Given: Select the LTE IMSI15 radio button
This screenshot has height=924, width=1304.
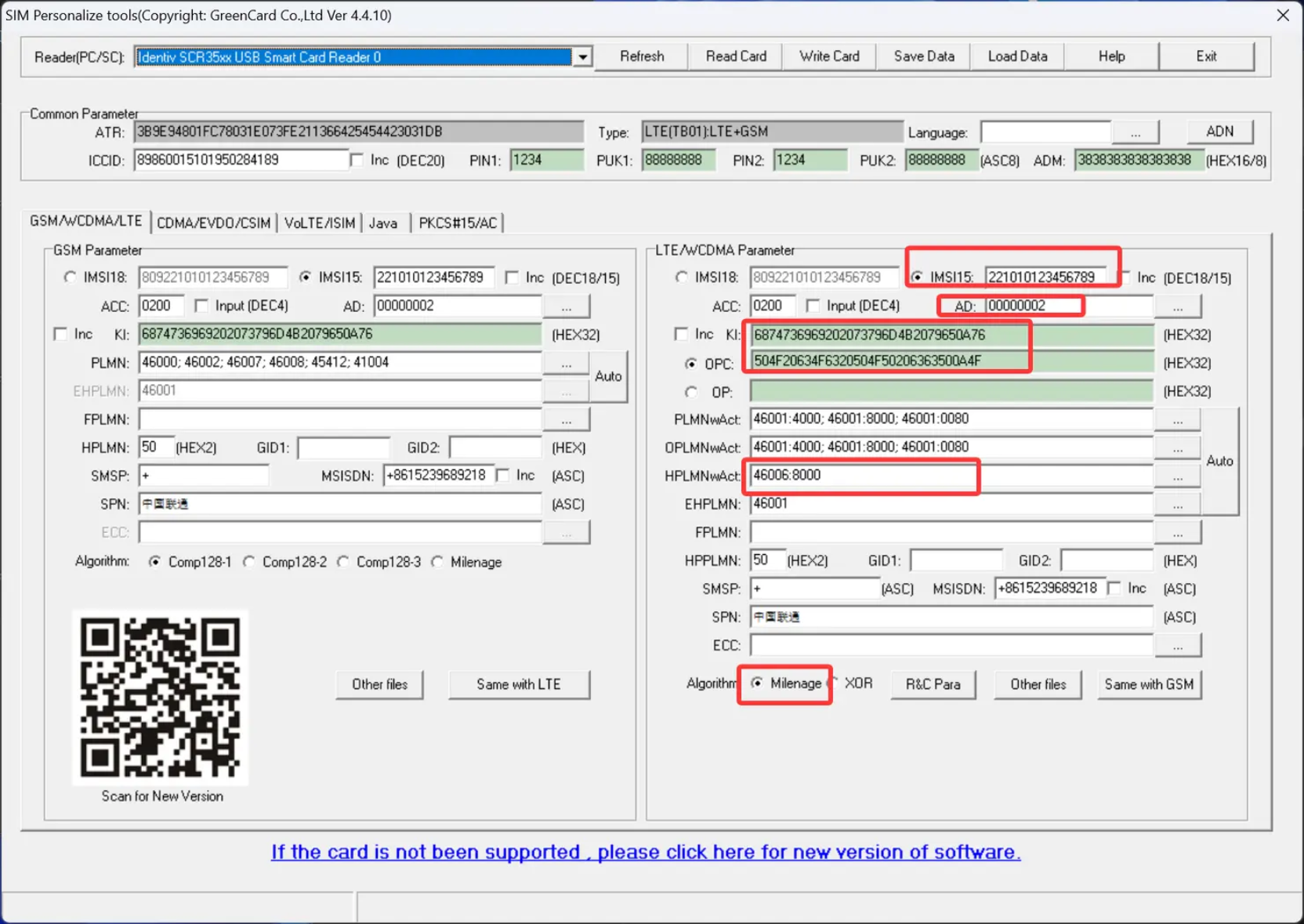Looking at the screenshot, I should coord(917,277).
